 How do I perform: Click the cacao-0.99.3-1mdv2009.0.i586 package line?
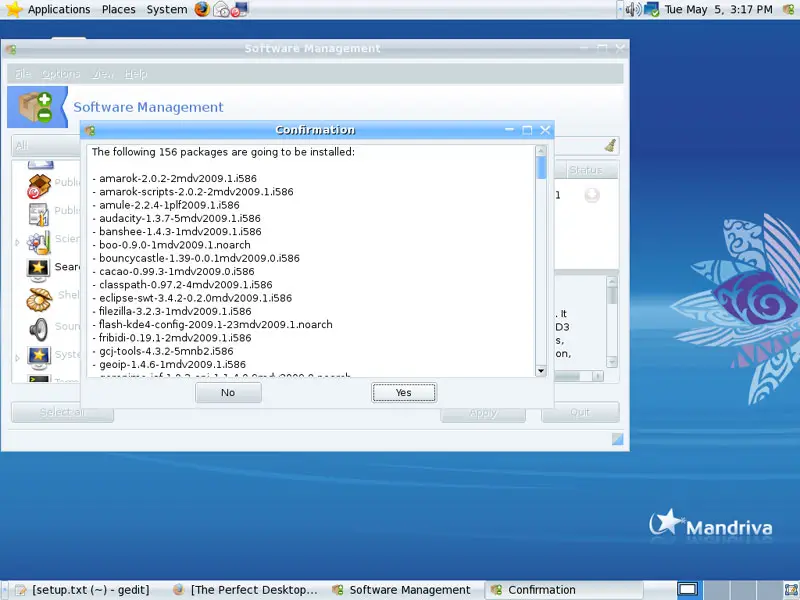[x=173, y=271]
